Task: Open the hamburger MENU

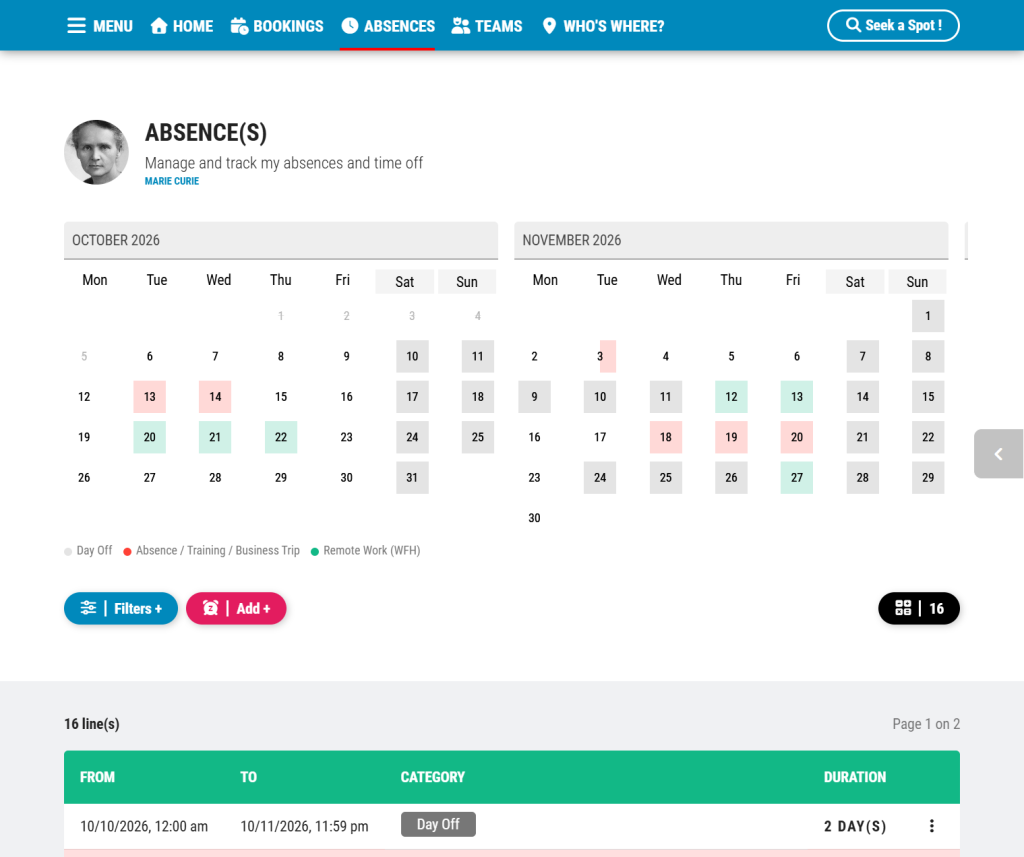Action: (100, 26)
